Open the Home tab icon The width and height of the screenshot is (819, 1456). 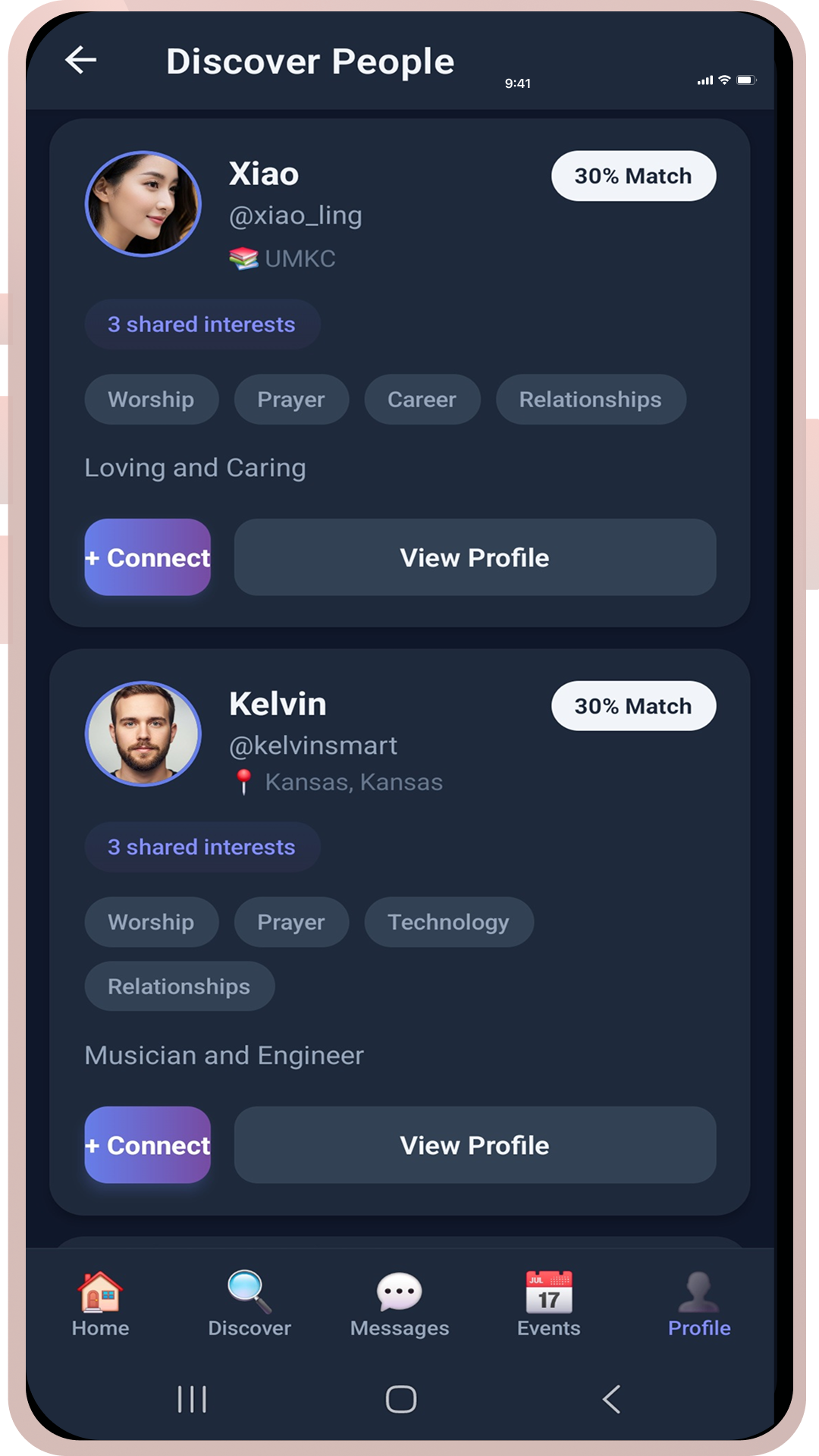[x=100, y=1291]
